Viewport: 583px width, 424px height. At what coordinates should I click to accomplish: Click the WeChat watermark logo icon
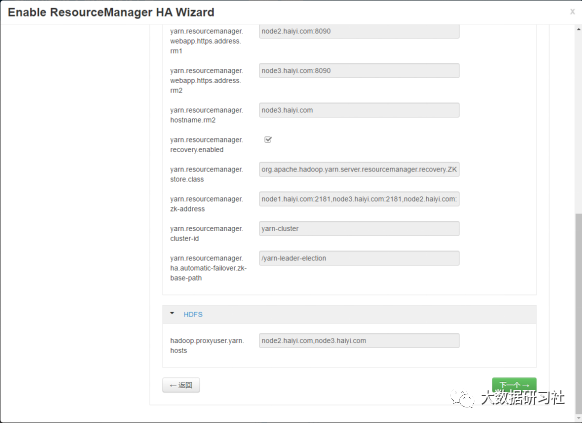462,399
